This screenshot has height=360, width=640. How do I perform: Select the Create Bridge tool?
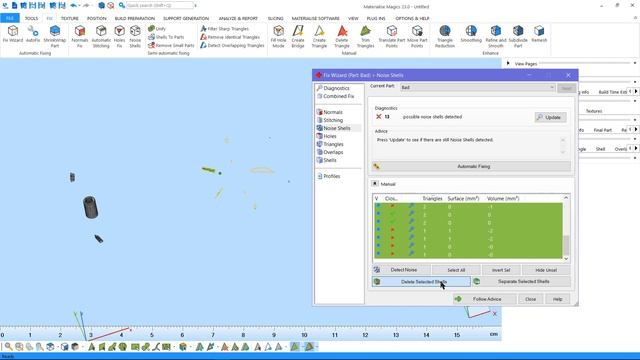tap(298, 36)
